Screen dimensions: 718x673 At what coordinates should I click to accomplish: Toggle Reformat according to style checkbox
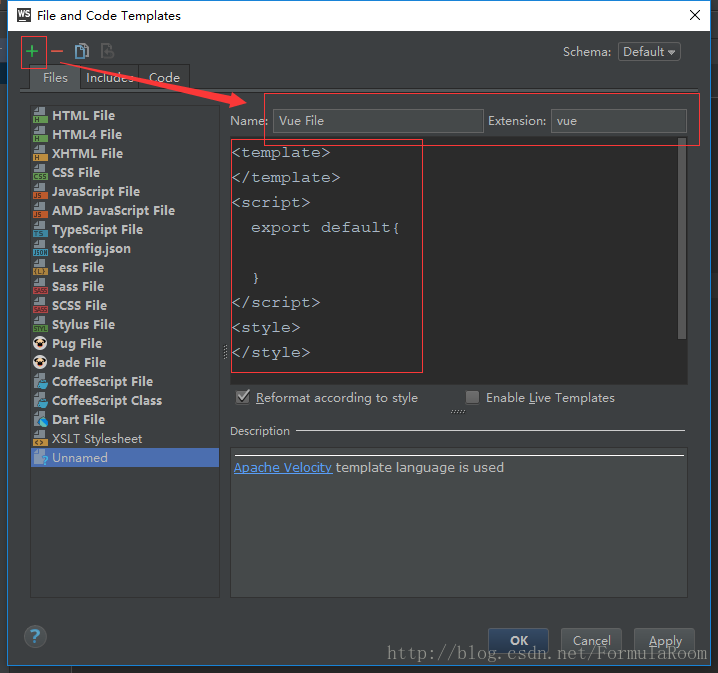[x=243, y=397]
